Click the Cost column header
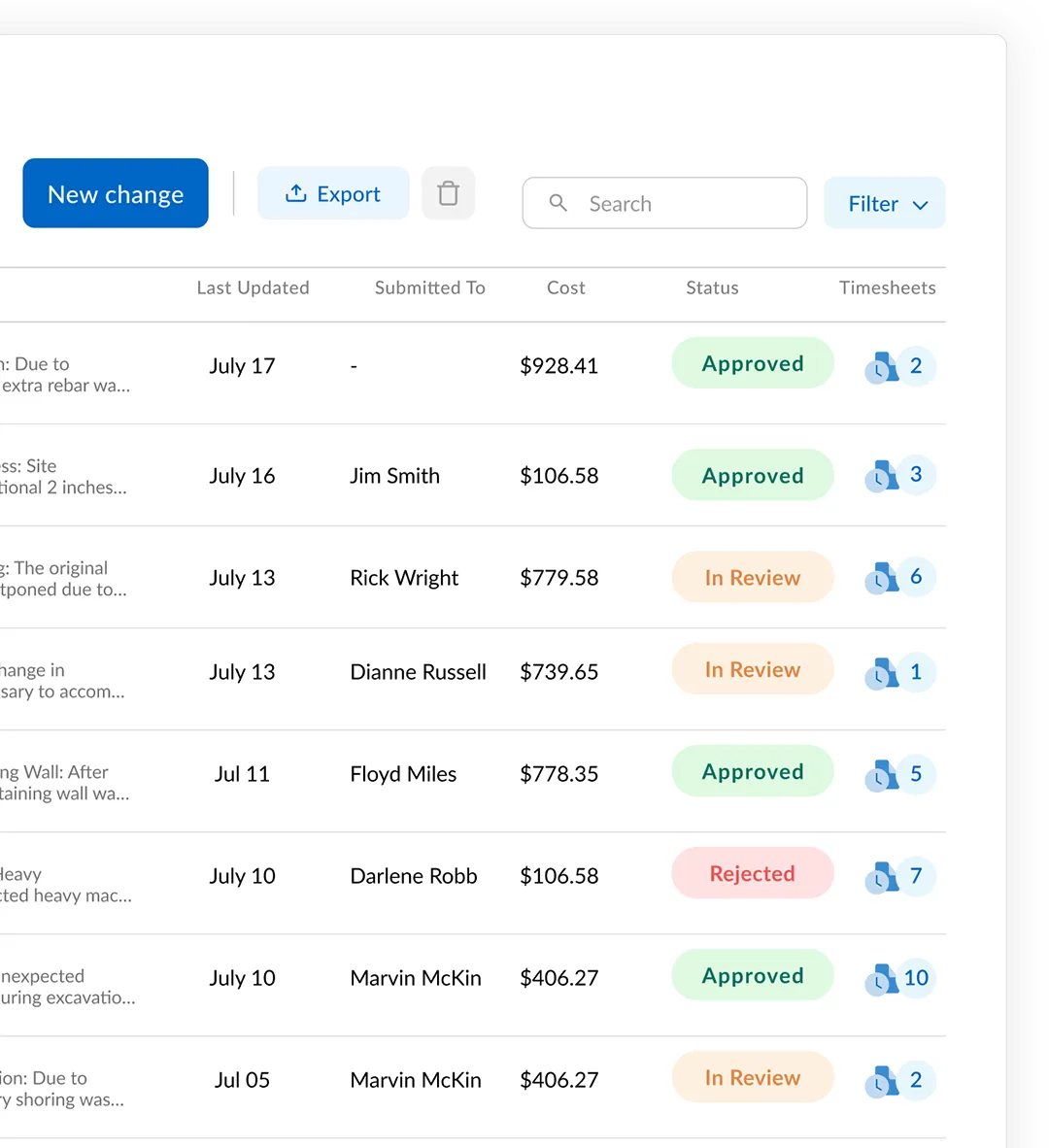1049x1148 pixels. [566, 287]
